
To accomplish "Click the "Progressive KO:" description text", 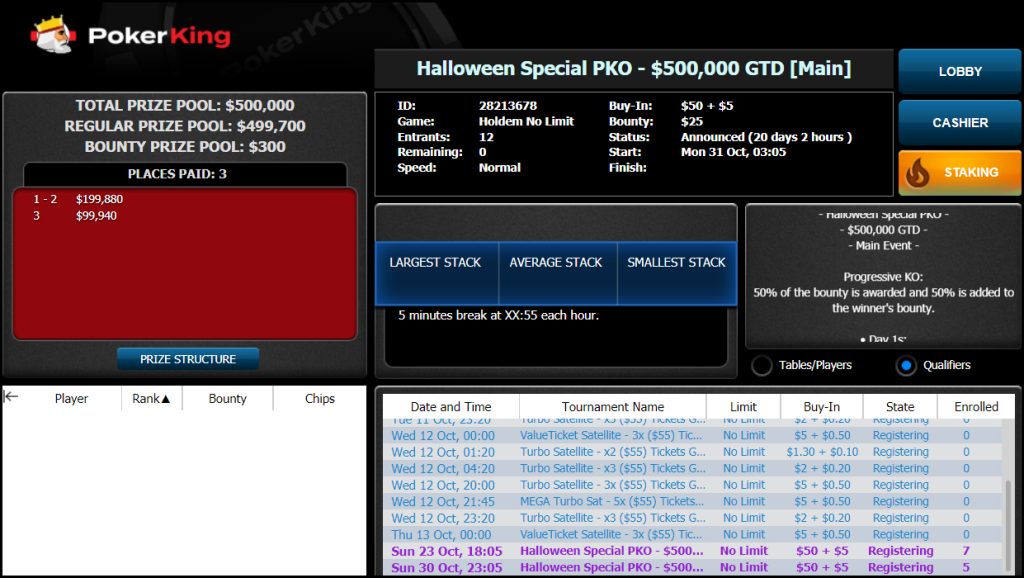I will point(883,277).
